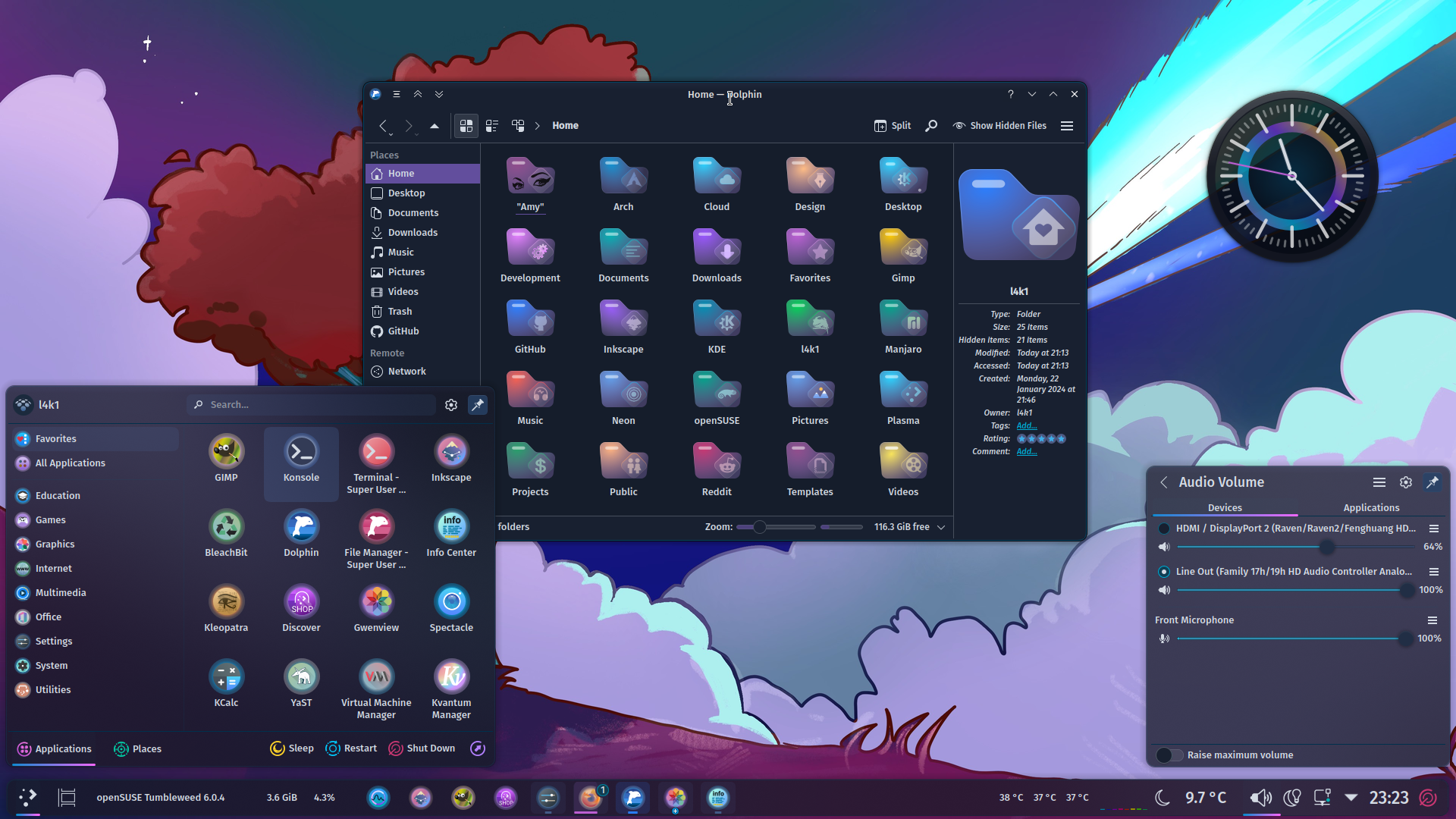This screenshot has width=1456, height=819.
Task: Switch Dolphin to icons view mode
Action: [466, 126]
